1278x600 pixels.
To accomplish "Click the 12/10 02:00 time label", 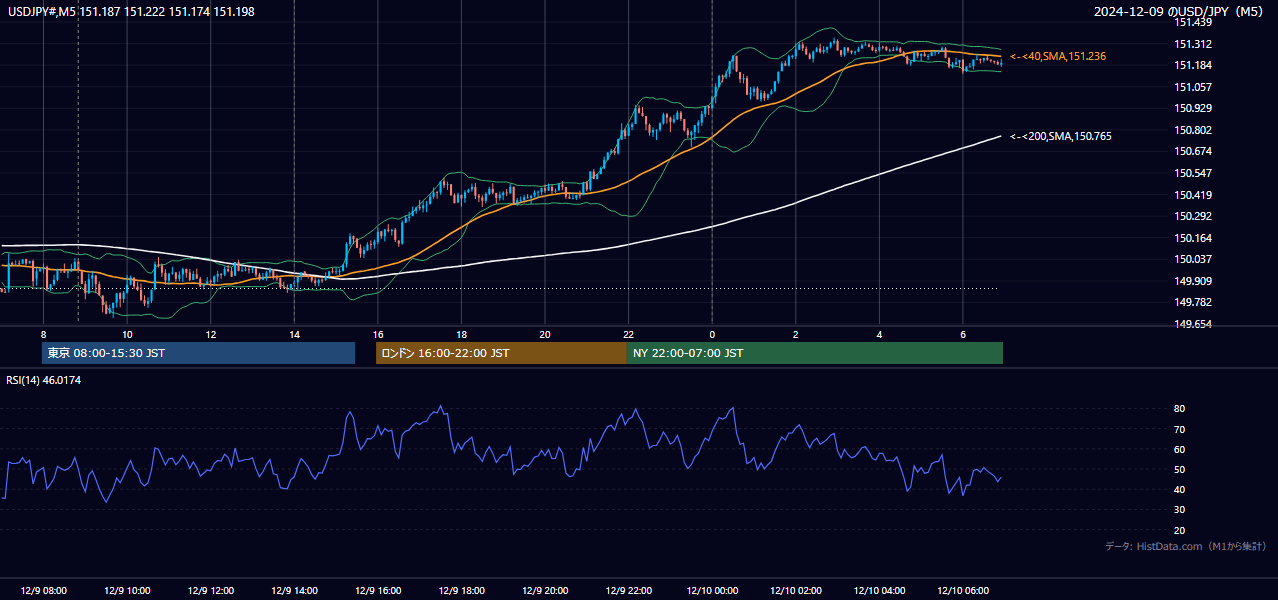I will [796, 591].
